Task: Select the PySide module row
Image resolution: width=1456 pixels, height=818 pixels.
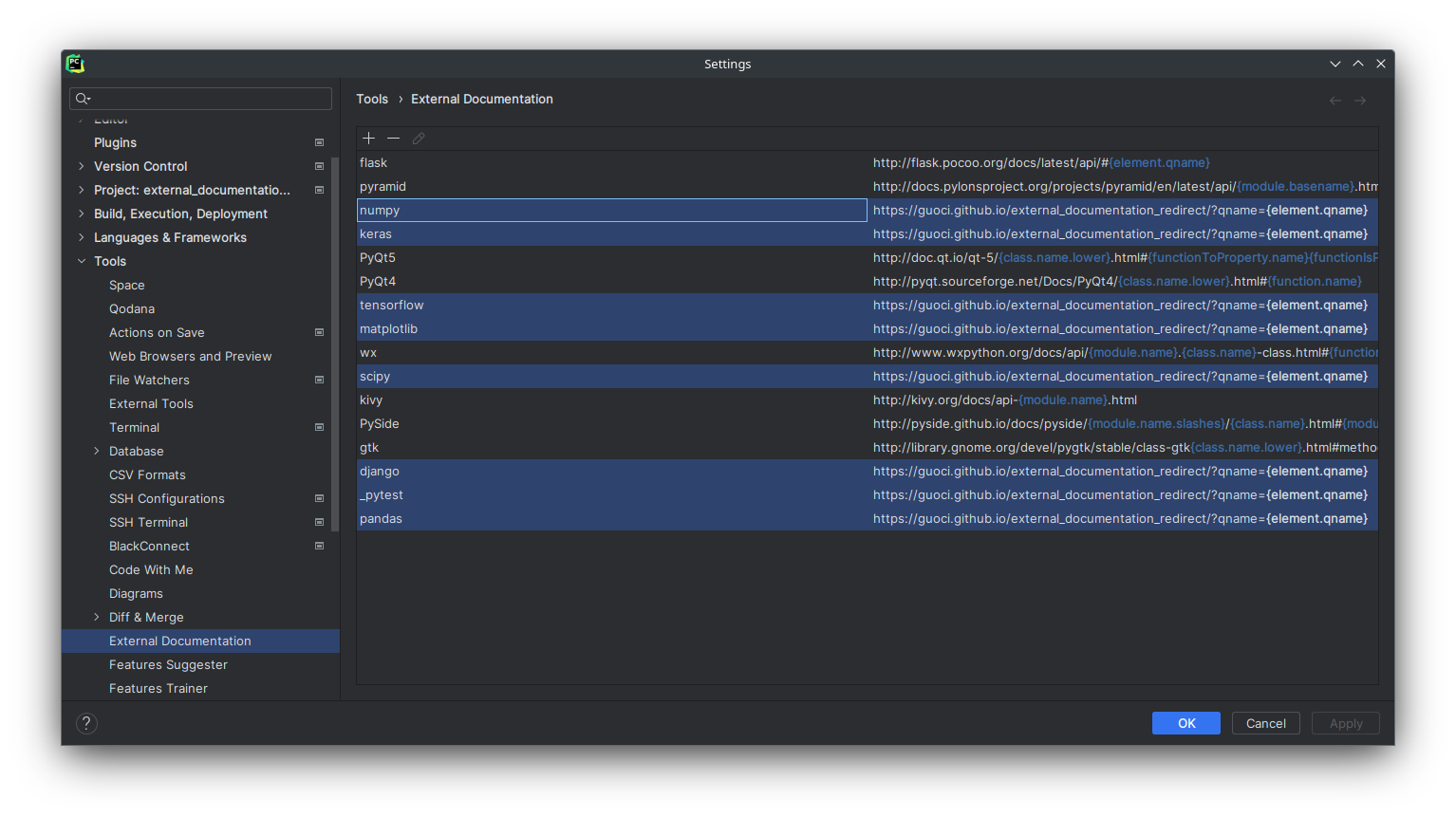Action: tap(868, 424)
